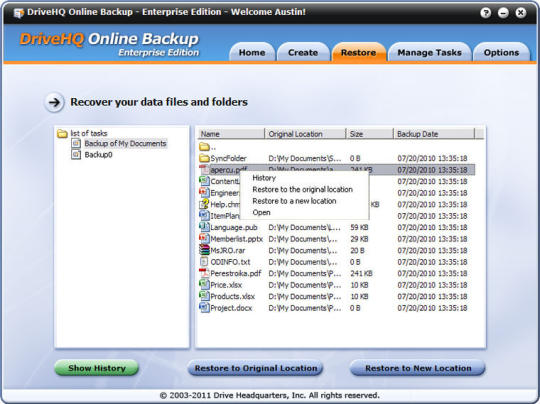Select the ODINFO.txt file name
The height and width of the screenshot is (404, 540).
click(x=230, y=262)
